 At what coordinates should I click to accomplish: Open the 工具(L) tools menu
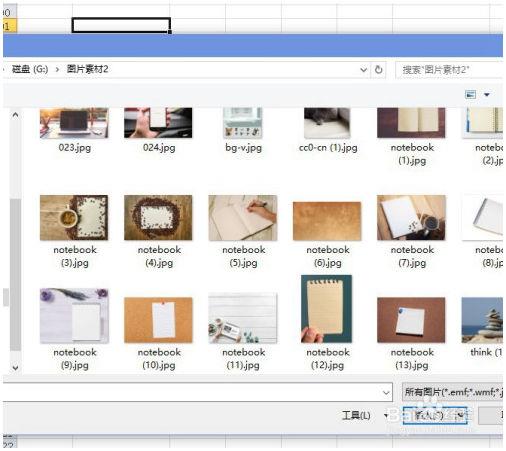[x=356, y=415]
